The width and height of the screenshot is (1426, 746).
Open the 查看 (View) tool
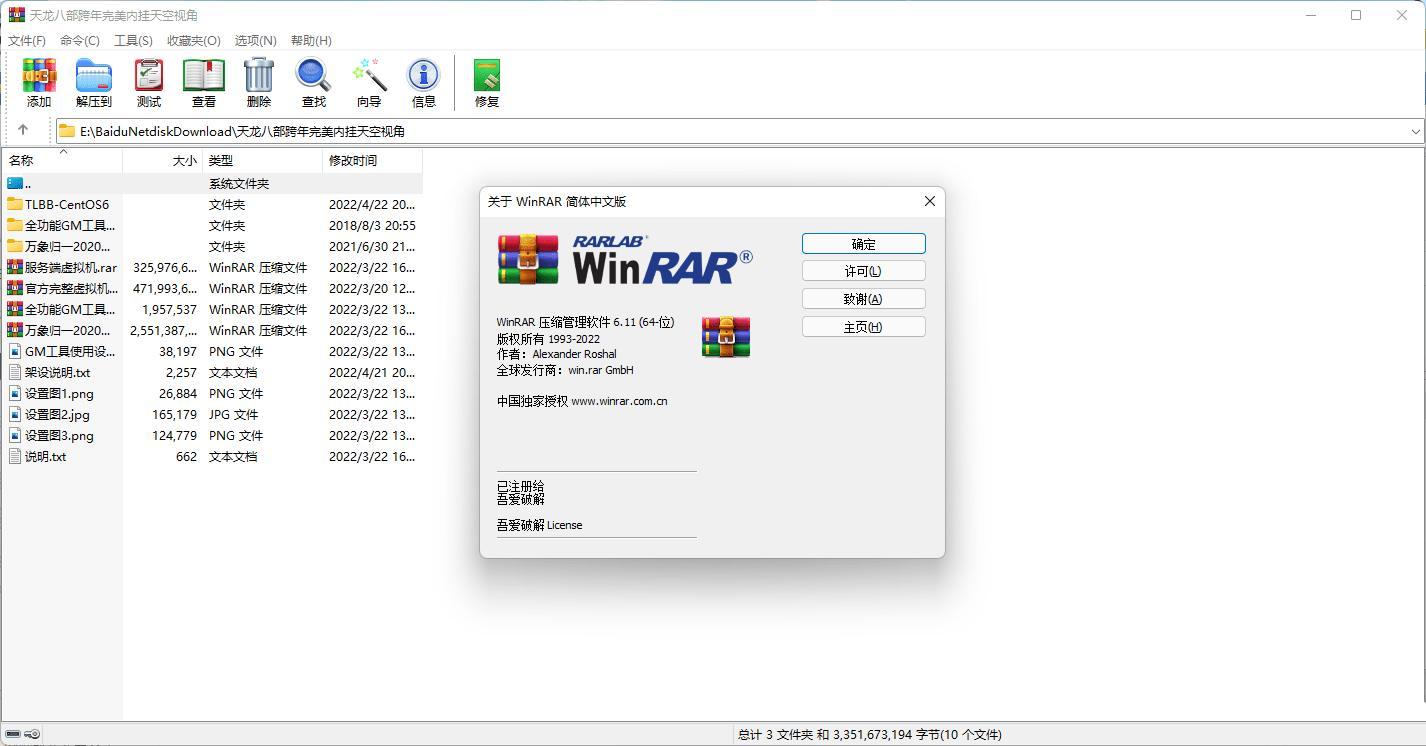point(203,82)
